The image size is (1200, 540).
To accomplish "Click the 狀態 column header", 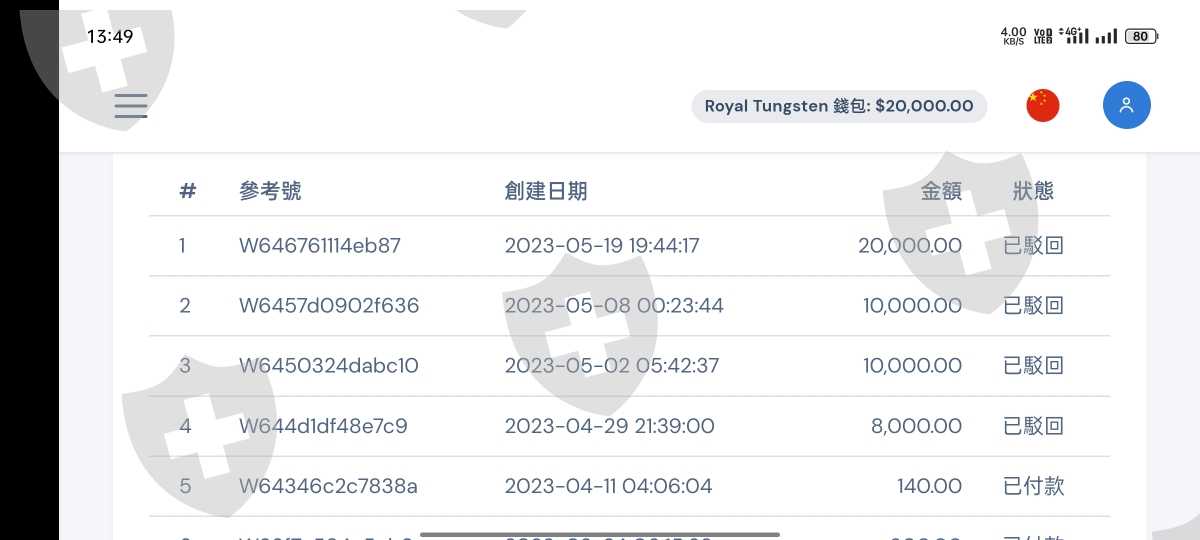I will pos(1033,191).
